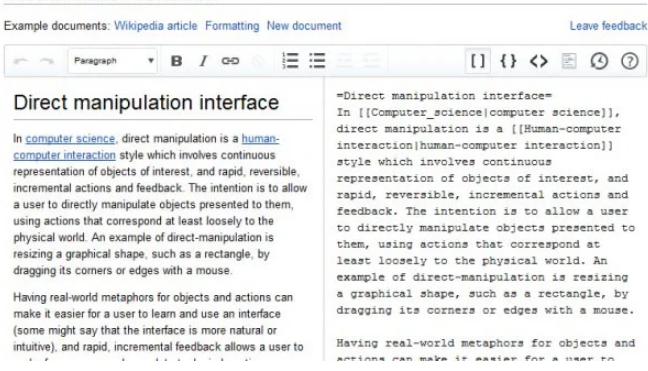Open the Paragraph format dropdown
The height and width of the screenshot is (371, 648).
(x=112, y=61)
